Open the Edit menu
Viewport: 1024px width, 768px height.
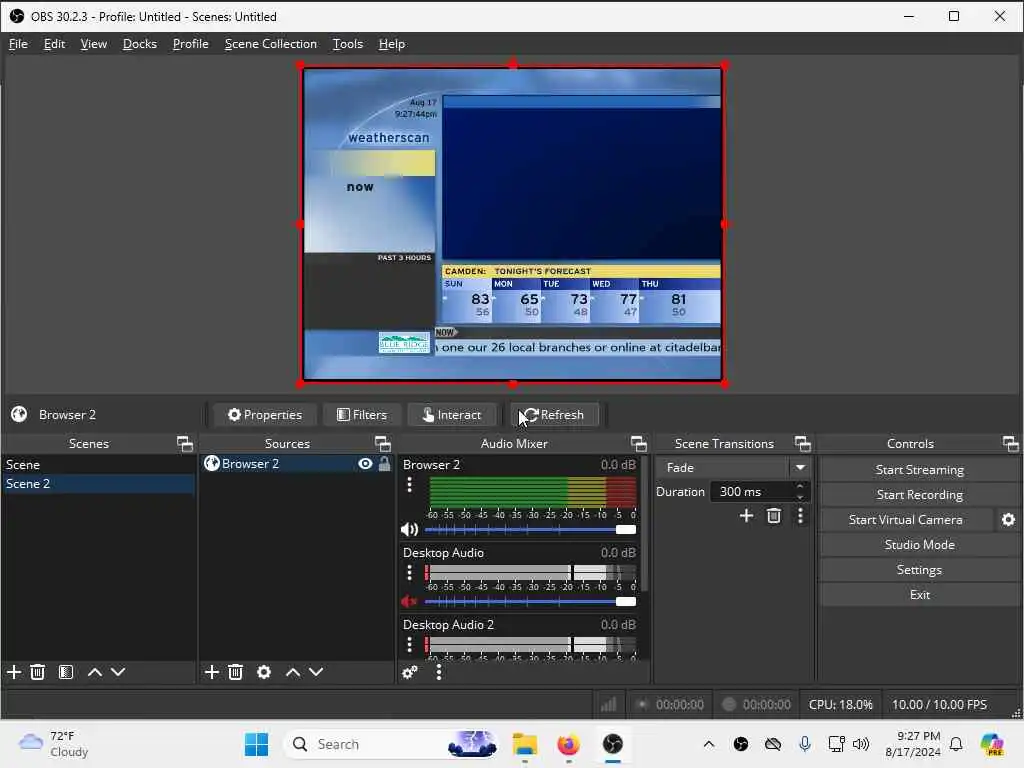point(54,44)
